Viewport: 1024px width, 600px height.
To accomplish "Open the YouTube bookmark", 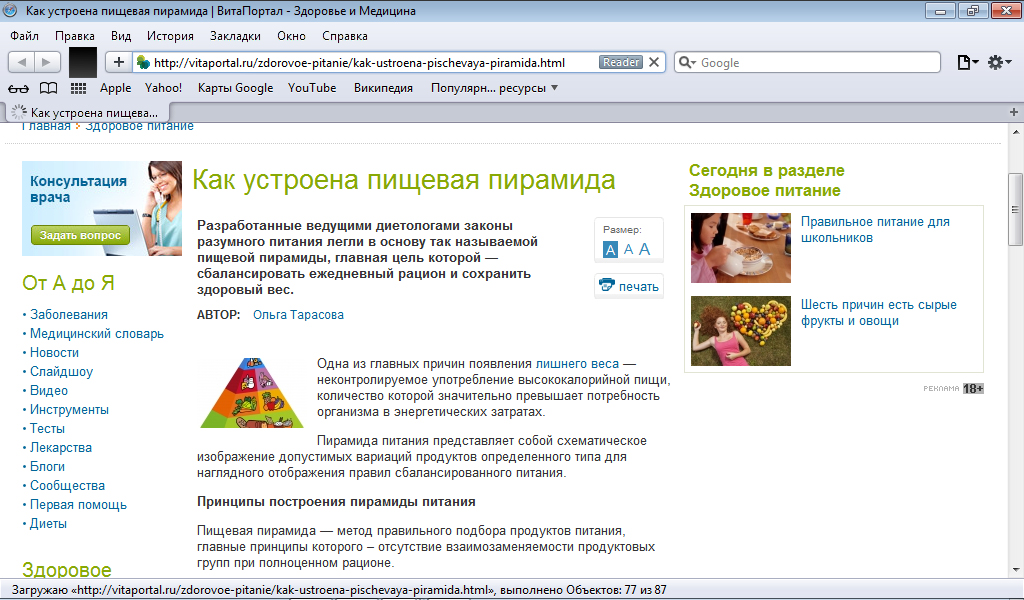I will tap(312, 88).
